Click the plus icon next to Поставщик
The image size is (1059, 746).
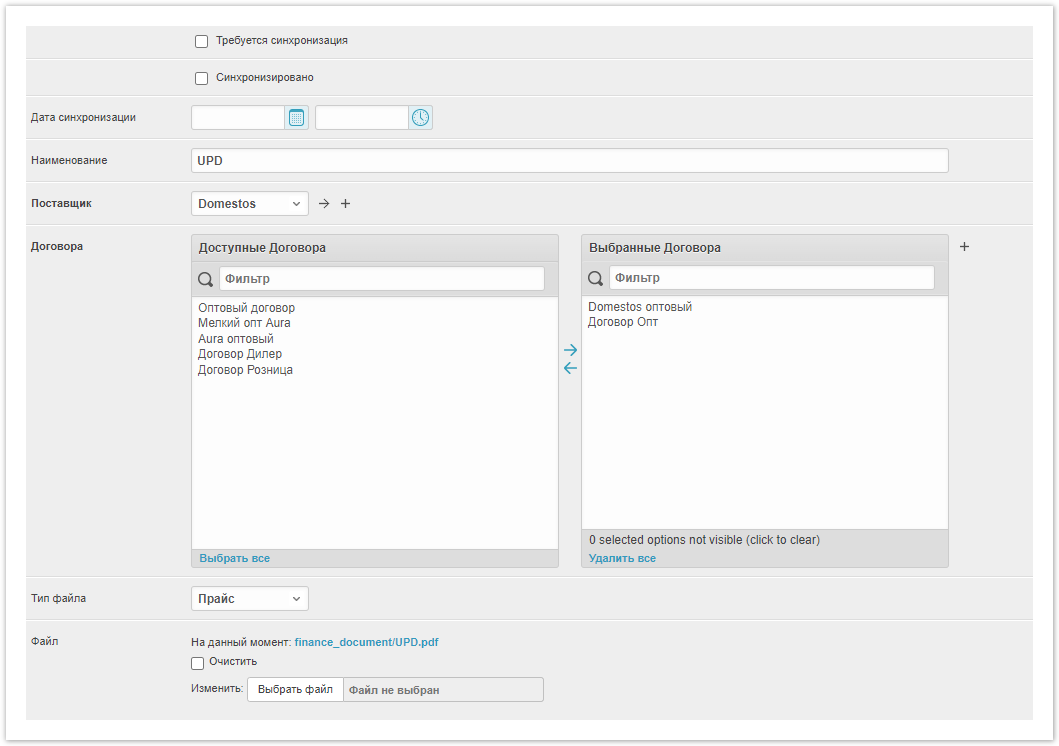[x=346, y=204]
